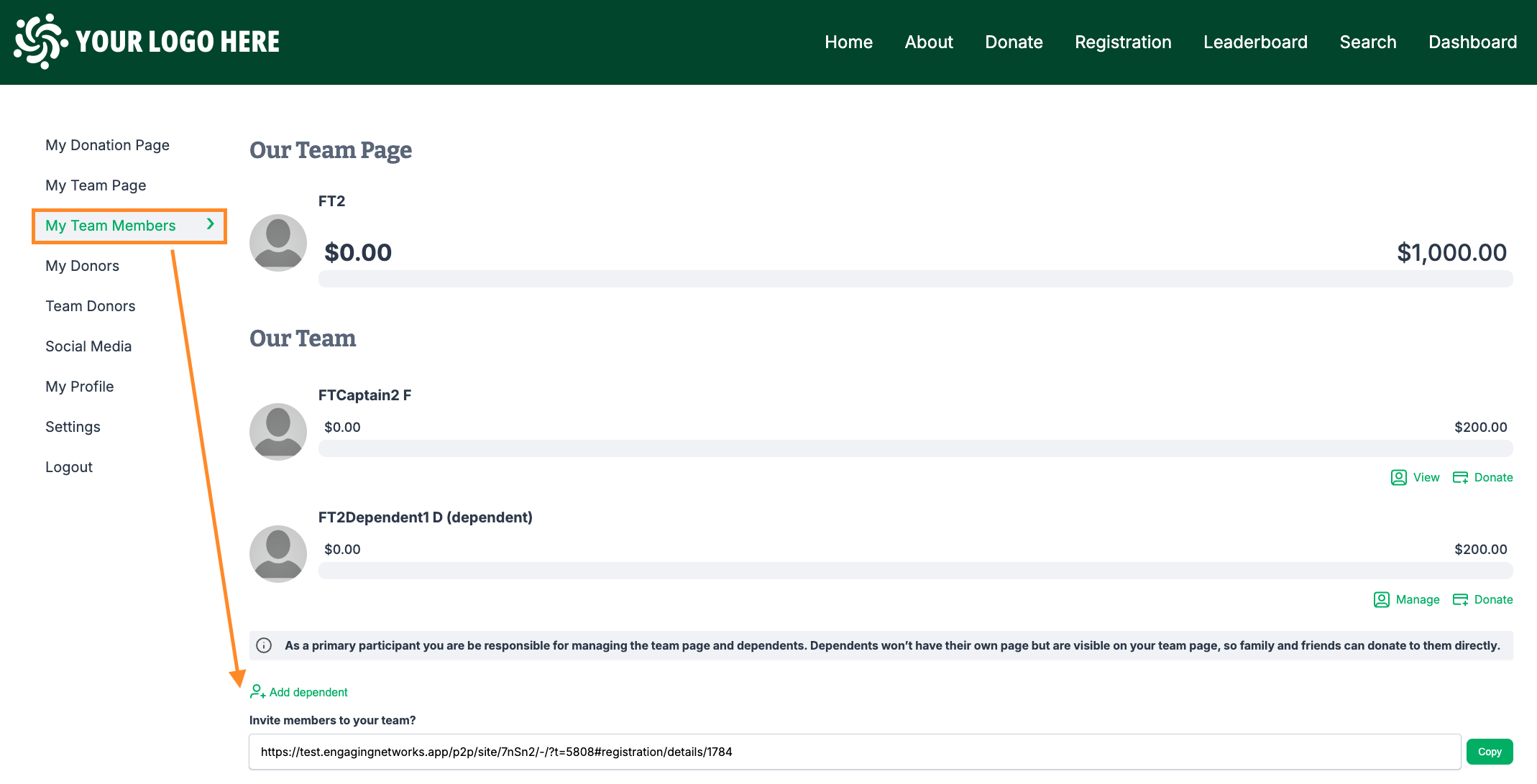Click View icon for FTCaptain2 F
The width and height of the screenshot is (1537, 784).
[x=1398, y=478]
